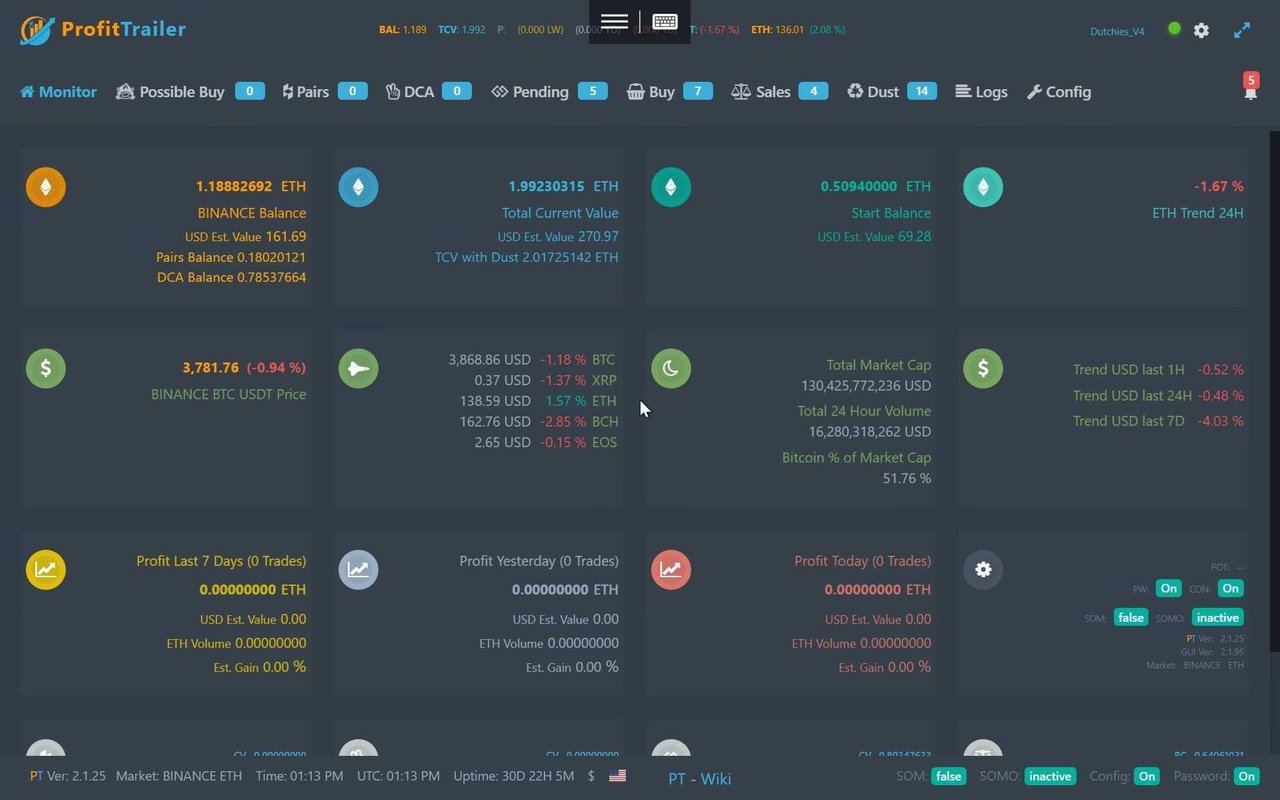Click moon icon in Total Market Cap card
Screen dimensions: 1280x800
coord(671,368)
